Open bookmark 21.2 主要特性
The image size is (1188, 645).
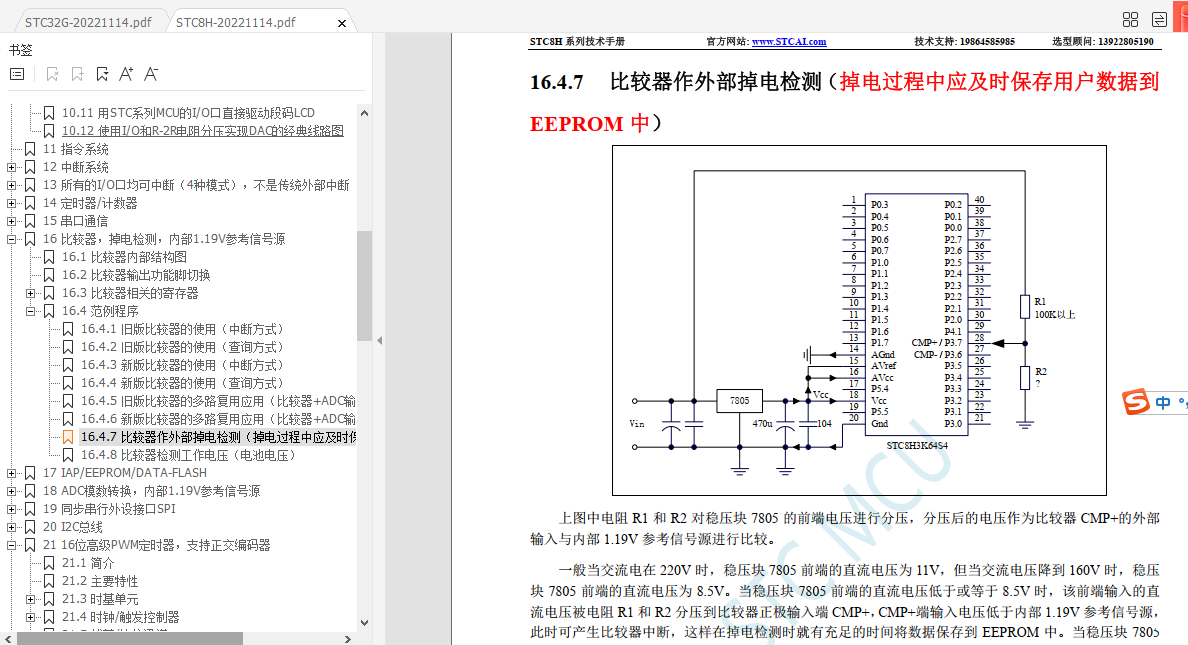click(100, 581)
